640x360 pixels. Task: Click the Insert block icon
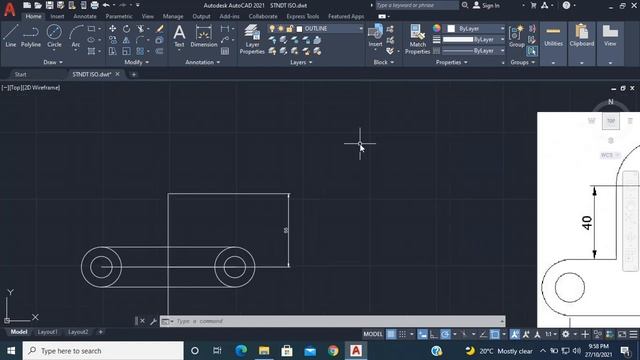[x=375, y=36]
